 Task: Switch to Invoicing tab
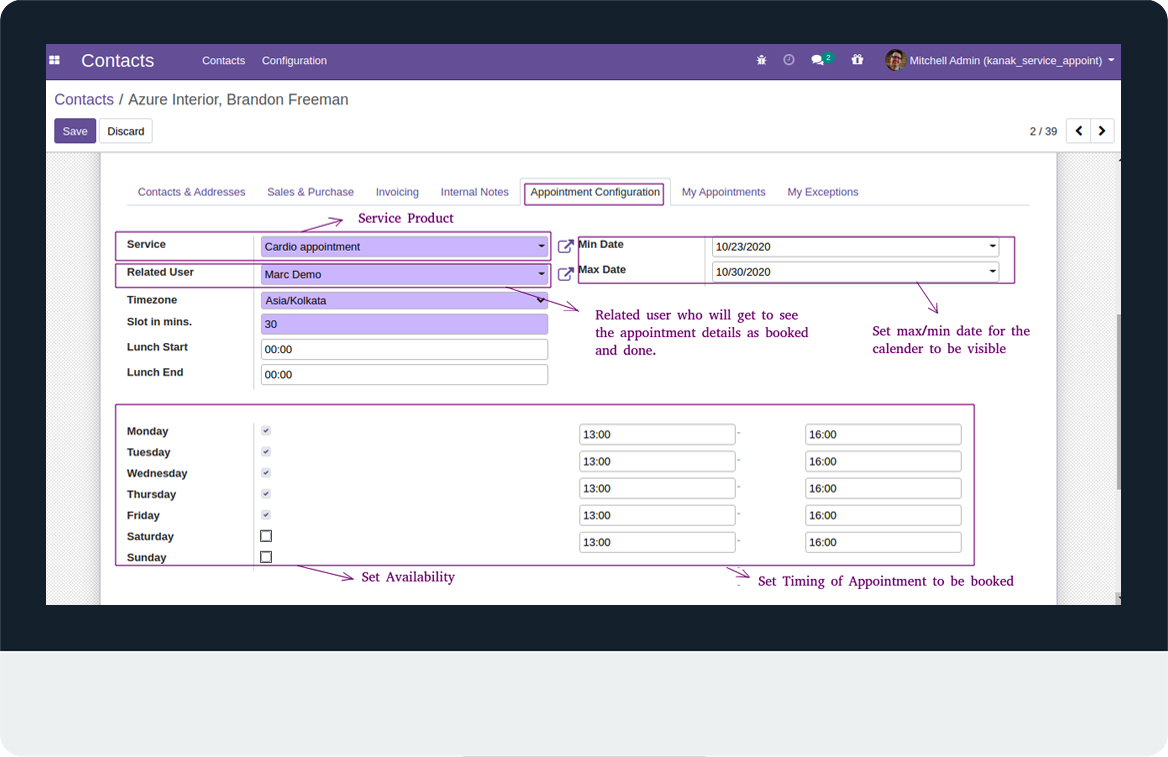(x=397, y=191)
